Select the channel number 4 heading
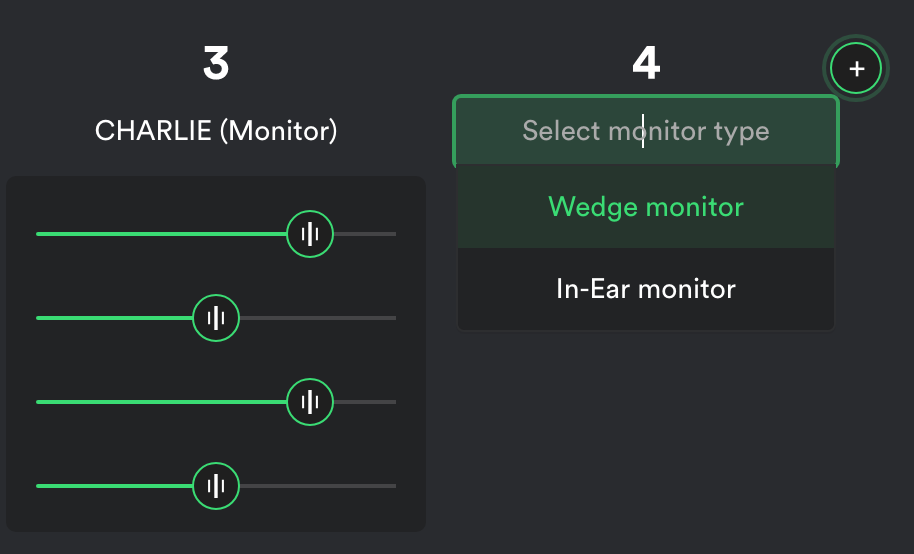This screenshot has width=914, height=554. pos(646,65)
